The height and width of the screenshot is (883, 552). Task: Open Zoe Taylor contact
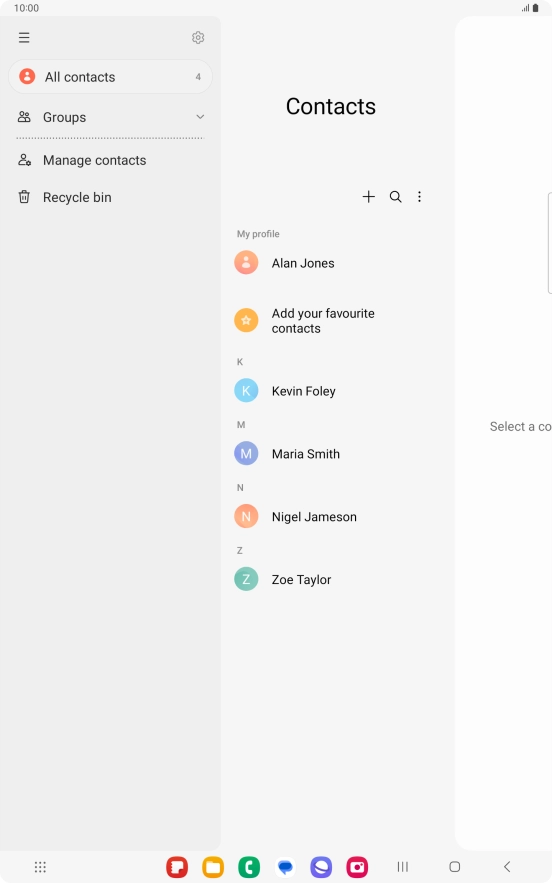click(x=331, y=579)
